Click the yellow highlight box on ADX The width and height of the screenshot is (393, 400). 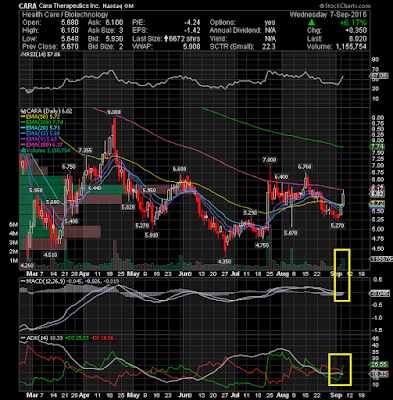340,369
